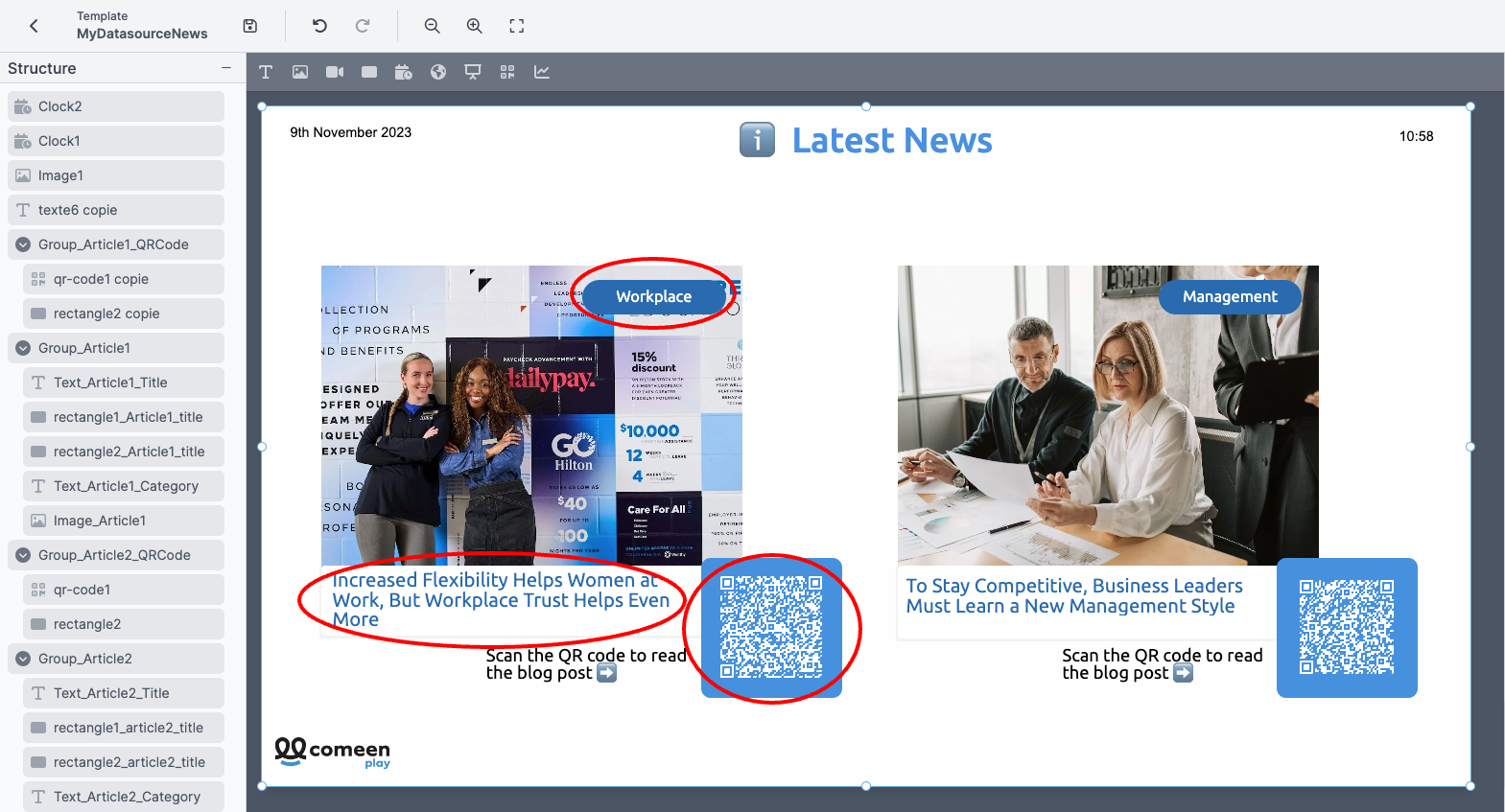Add a rectangle shape tool

tap(369, 72)
